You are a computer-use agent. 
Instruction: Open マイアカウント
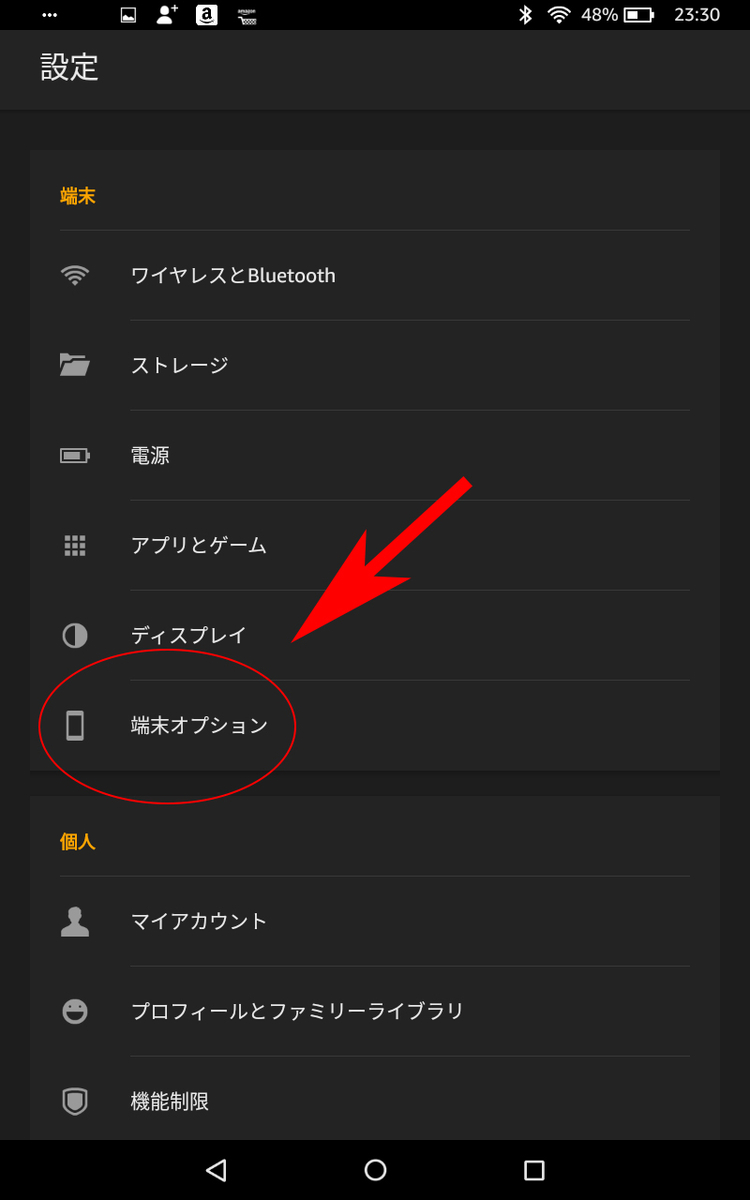coord(375,921)
